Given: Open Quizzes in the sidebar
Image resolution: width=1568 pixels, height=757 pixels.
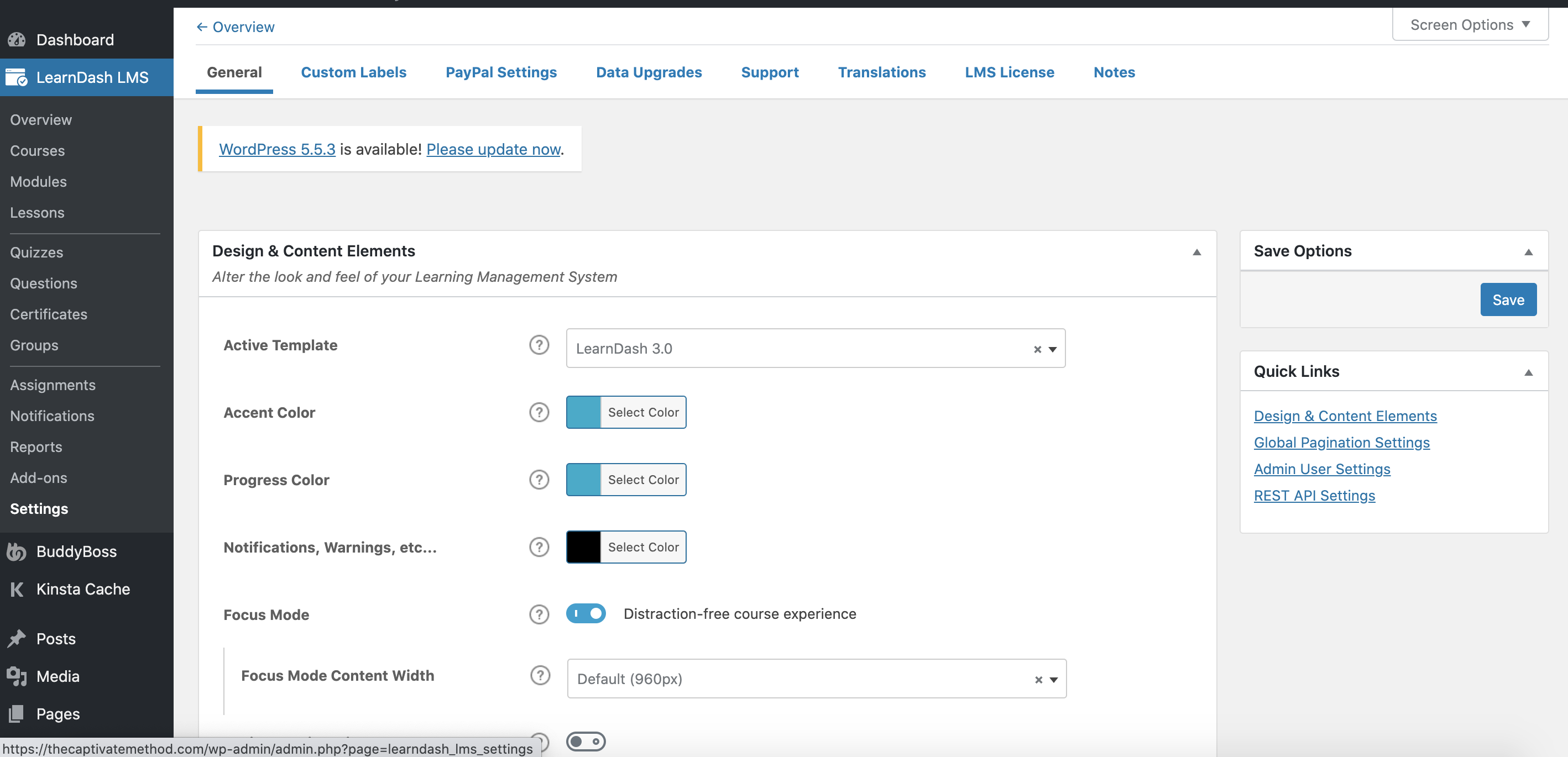Looking at the screenshot, I should 36,253.
